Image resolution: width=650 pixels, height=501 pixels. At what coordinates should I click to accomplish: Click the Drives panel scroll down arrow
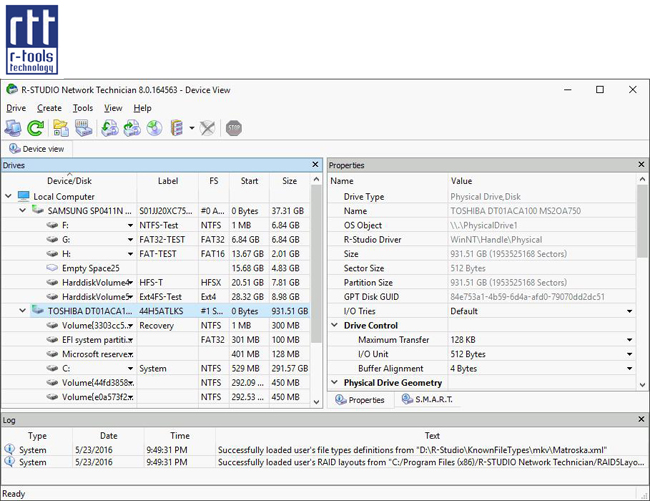point(316,402)
